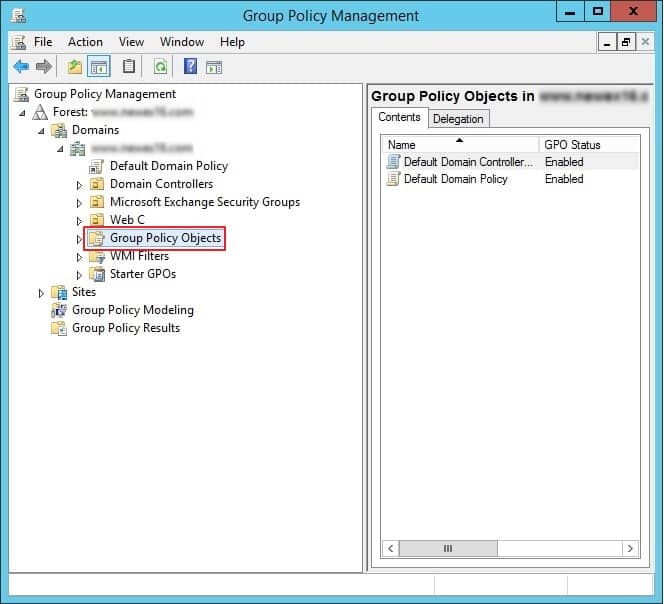The image size is (664, 604).
Task: Click the Back arrow toolbar icon
Action: pyautogui.click(x=21, y=67)
